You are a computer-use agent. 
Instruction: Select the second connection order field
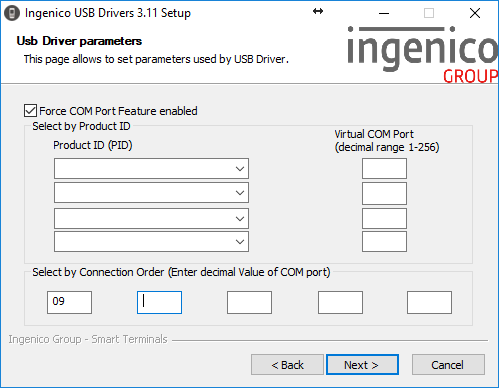159,302
